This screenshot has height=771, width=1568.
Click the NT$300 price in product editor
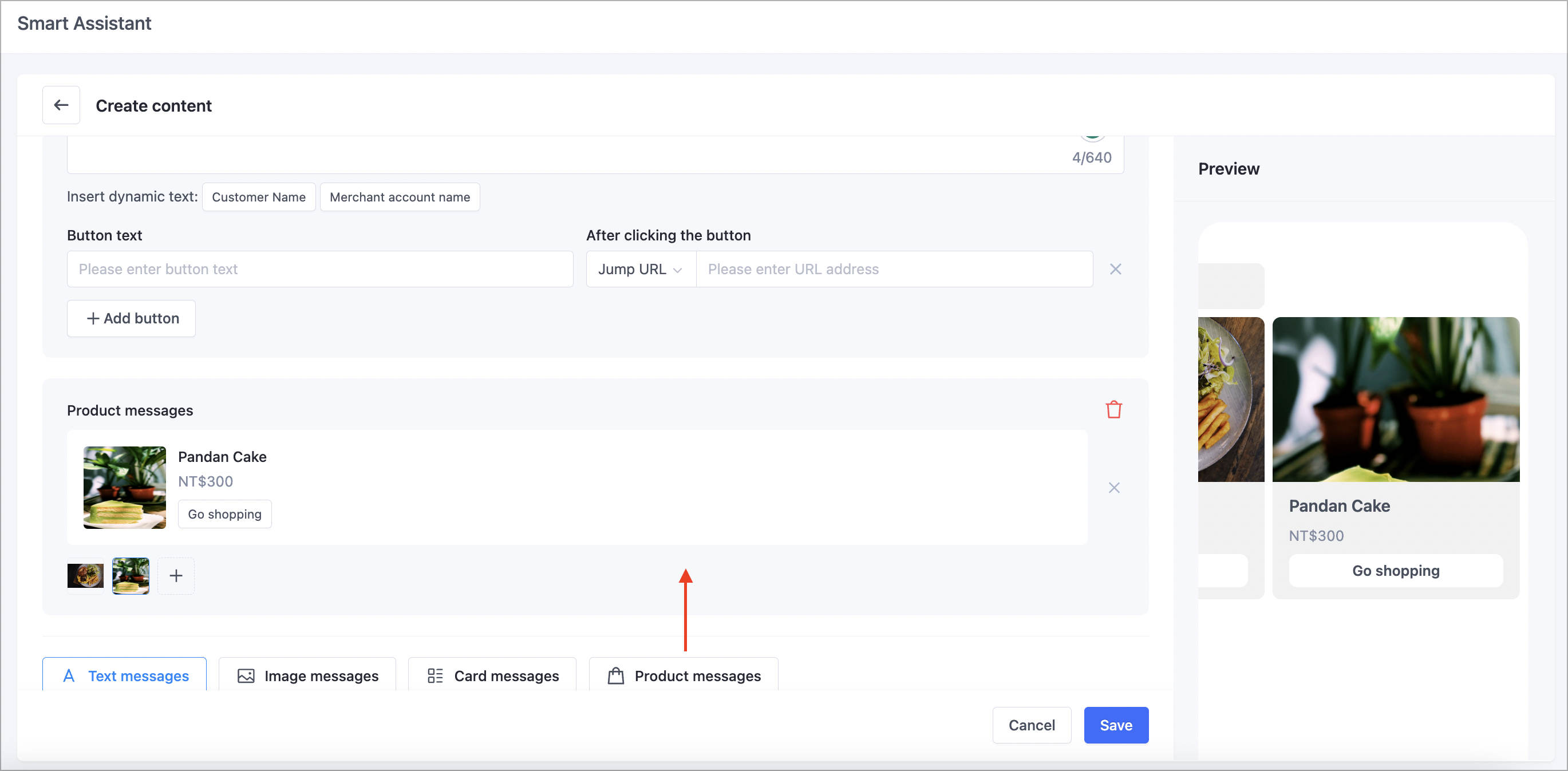point(206,481)
